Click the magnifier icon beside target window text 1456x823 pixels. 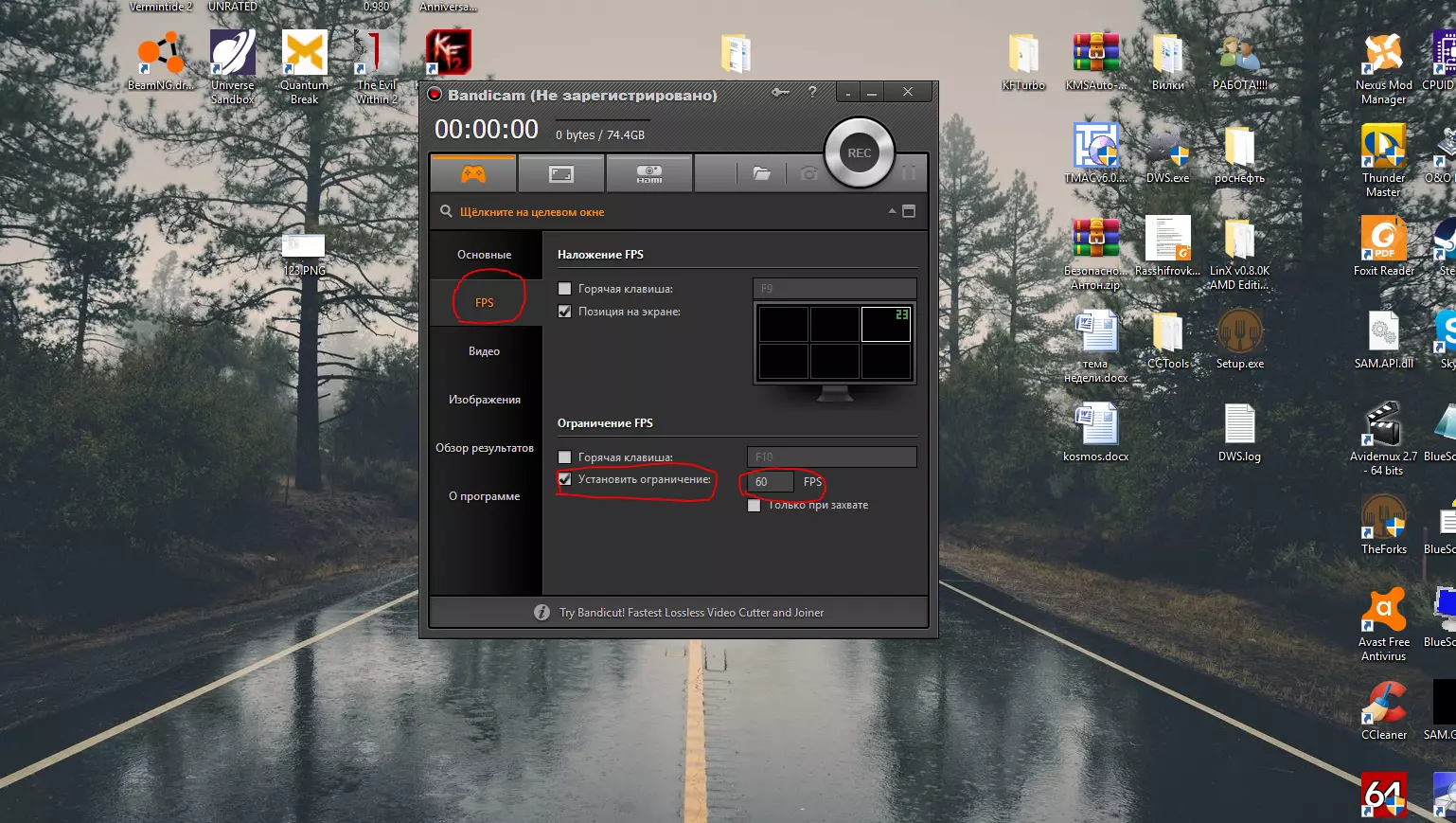point(446,211)
